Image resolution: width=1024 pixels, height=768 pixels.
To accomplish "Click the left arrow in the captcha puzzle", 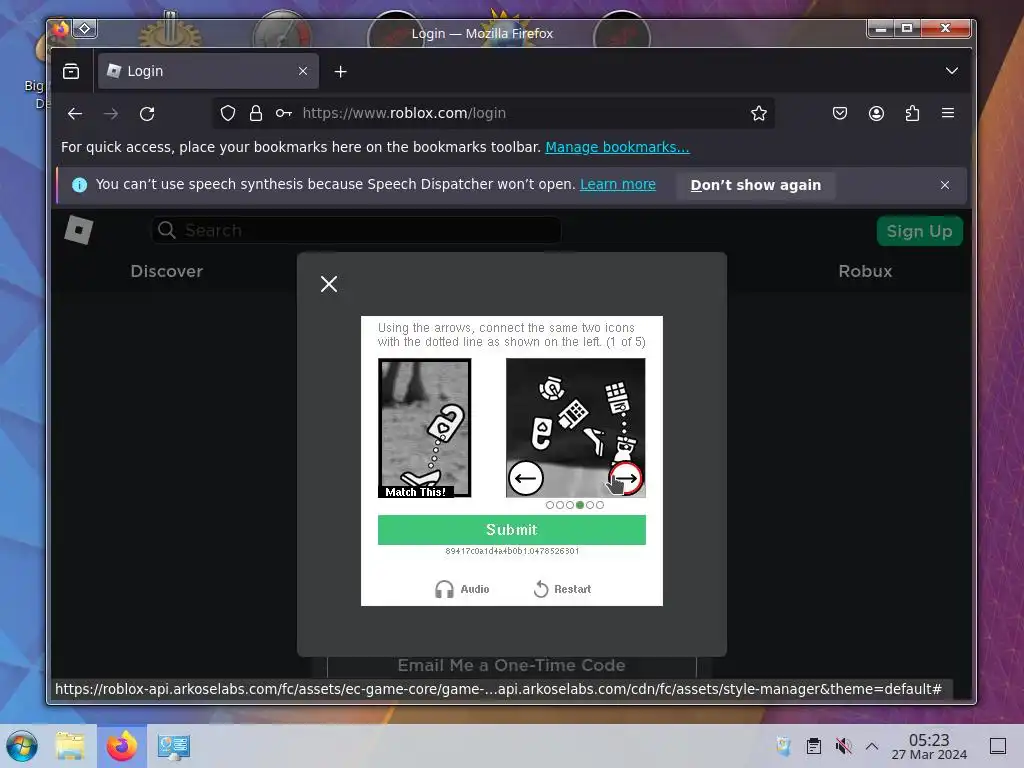I will pyautogui.click(x=526, y=478).
